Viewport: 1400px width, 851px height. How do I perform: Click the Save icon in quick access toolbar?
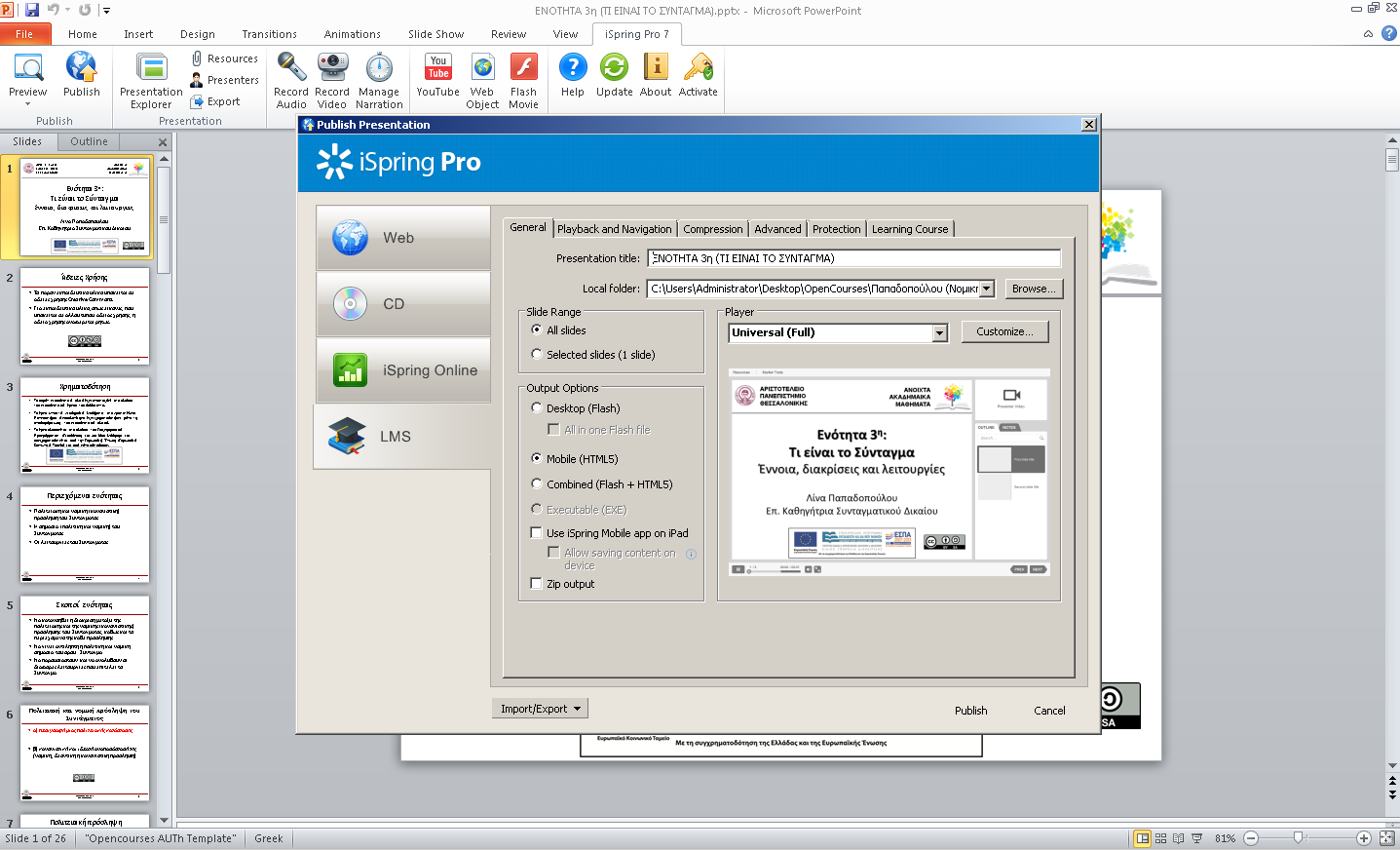click(32, 10)
